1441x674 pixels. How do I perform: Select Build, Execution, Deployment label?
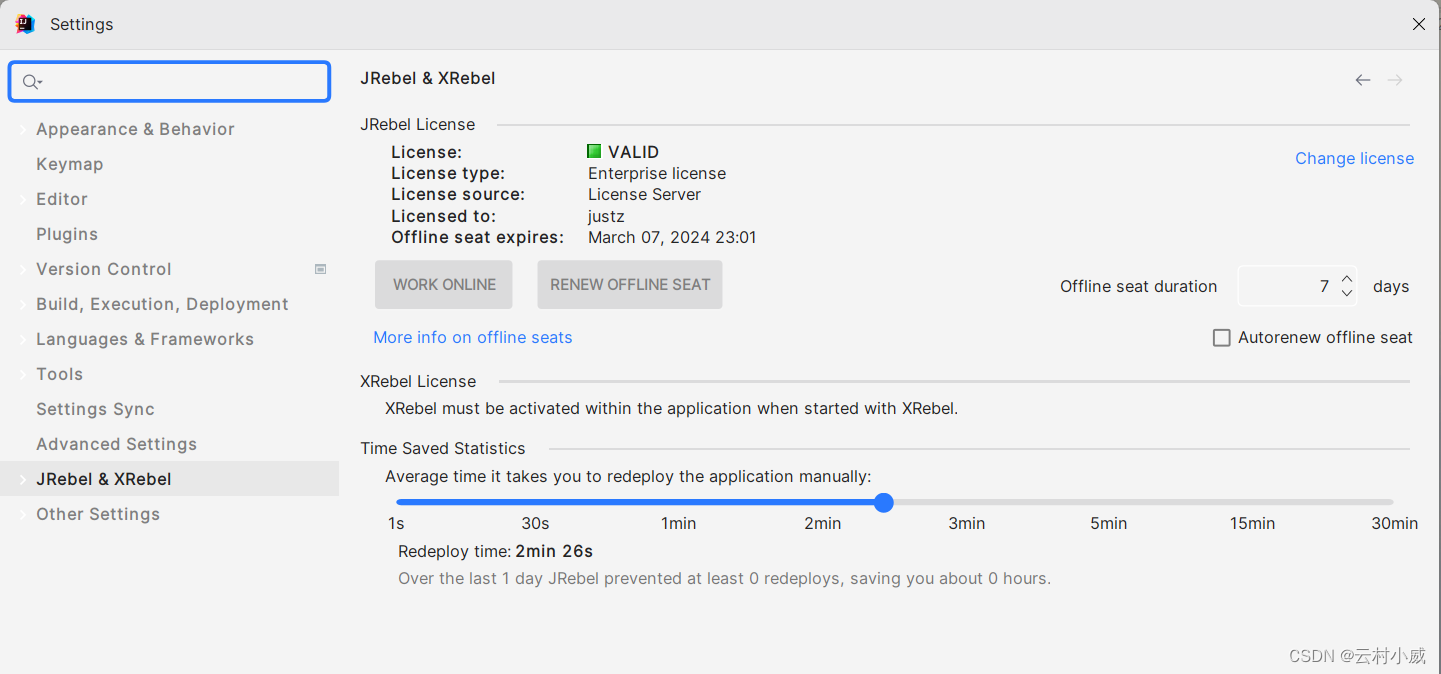coord(162,304)
